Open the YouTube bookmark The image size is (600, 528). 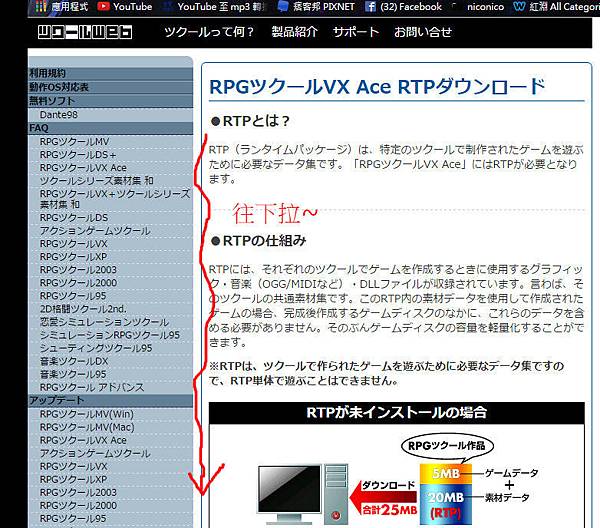[124, 7]
